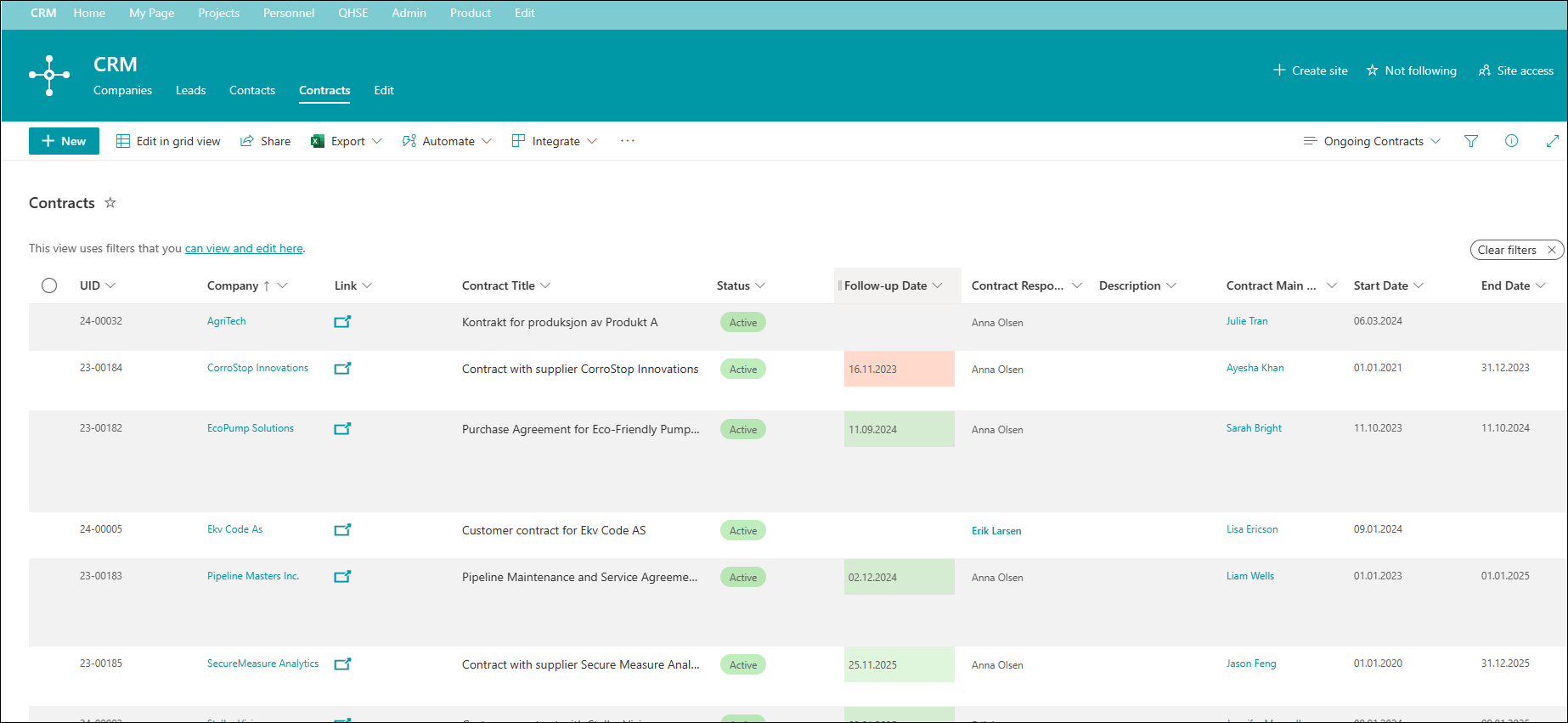This screenshot has height=723, width=1568.
Task: Open the EcoPump Solutions company entry
Action: 251,428
